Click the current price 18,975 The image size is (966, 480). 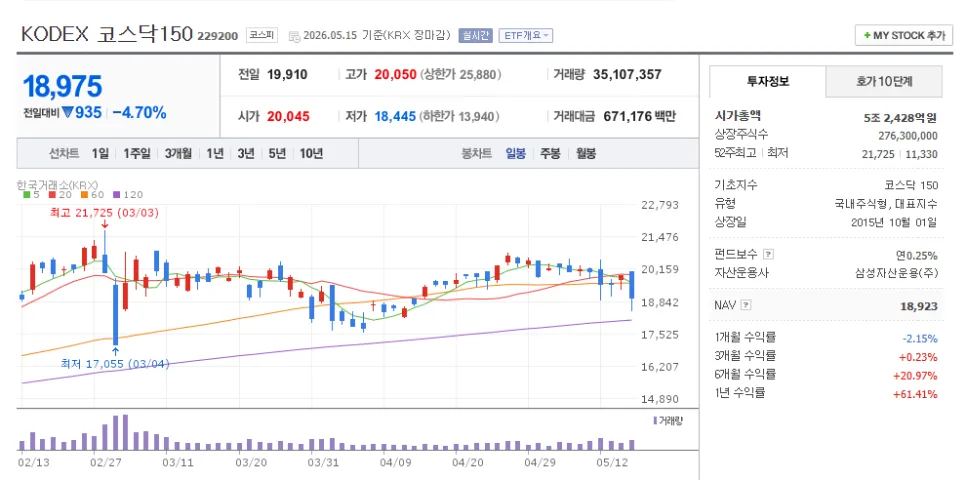62,86
